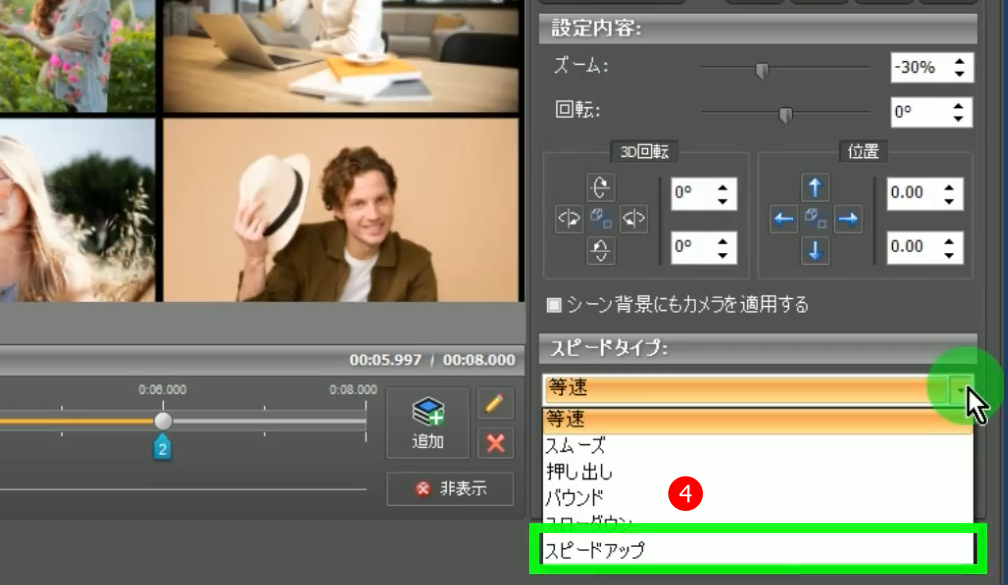This screenshot has height=585, width=1008.
Task: Click the red X delete icon
Action: tap(494, 442)
